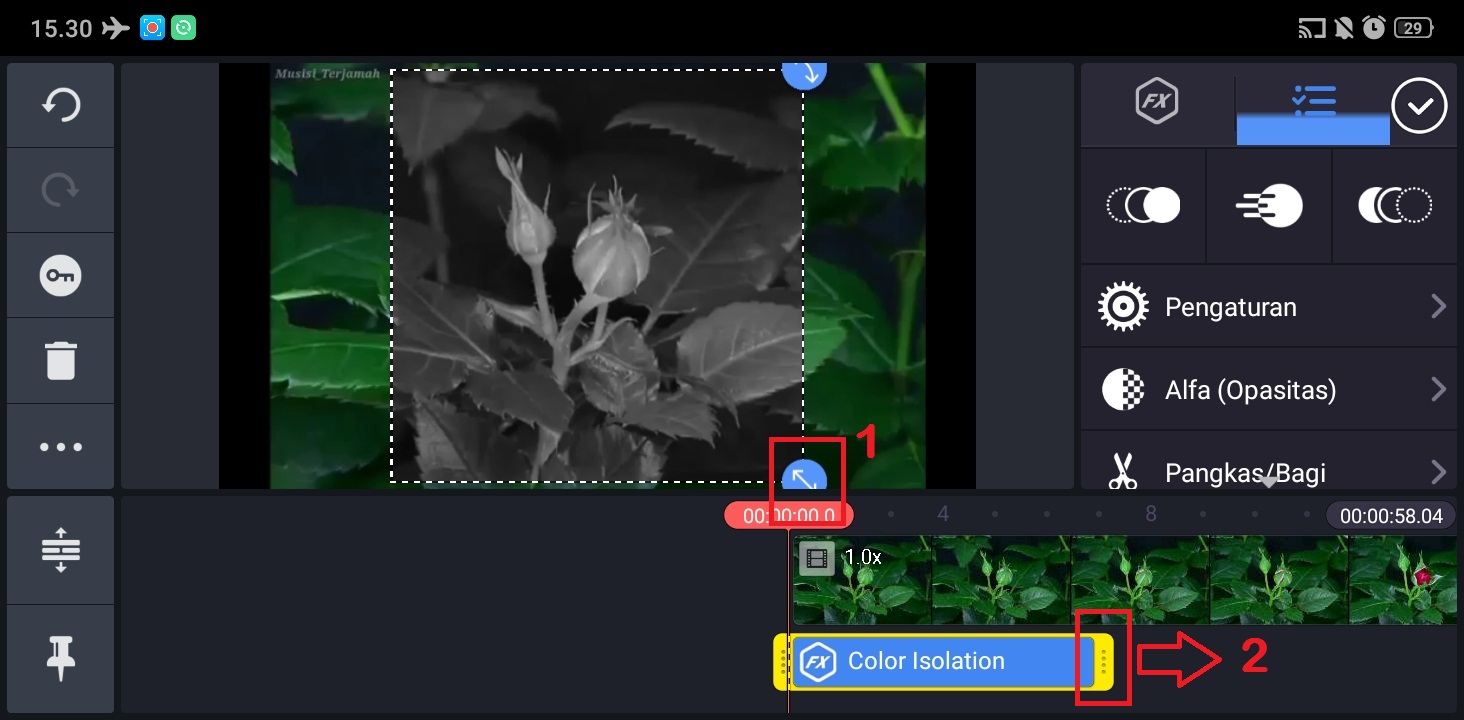Click the 8 second ruler mark

coord(1151,514)
